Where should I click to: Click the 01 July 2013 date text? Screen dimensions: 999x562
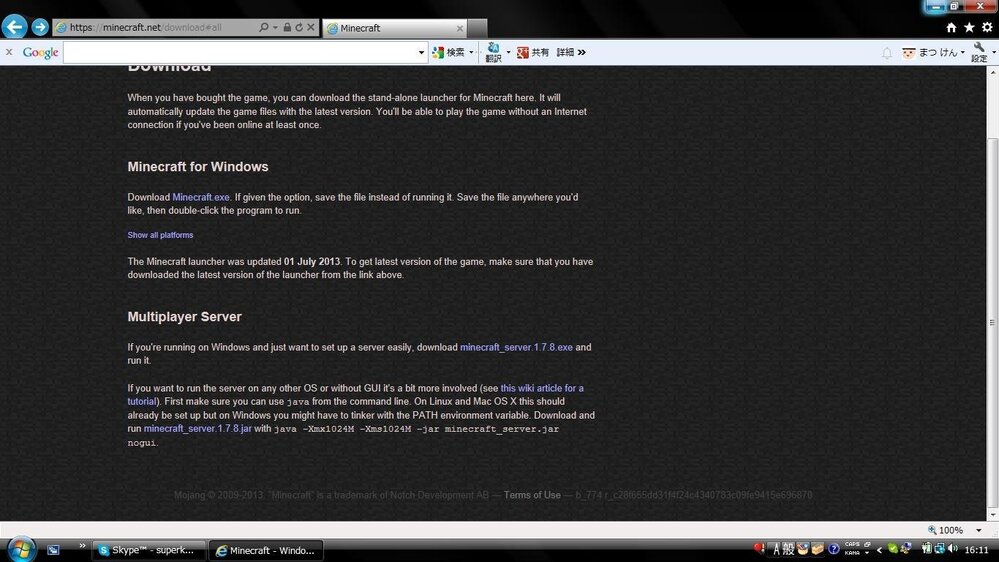click(312, 262)
